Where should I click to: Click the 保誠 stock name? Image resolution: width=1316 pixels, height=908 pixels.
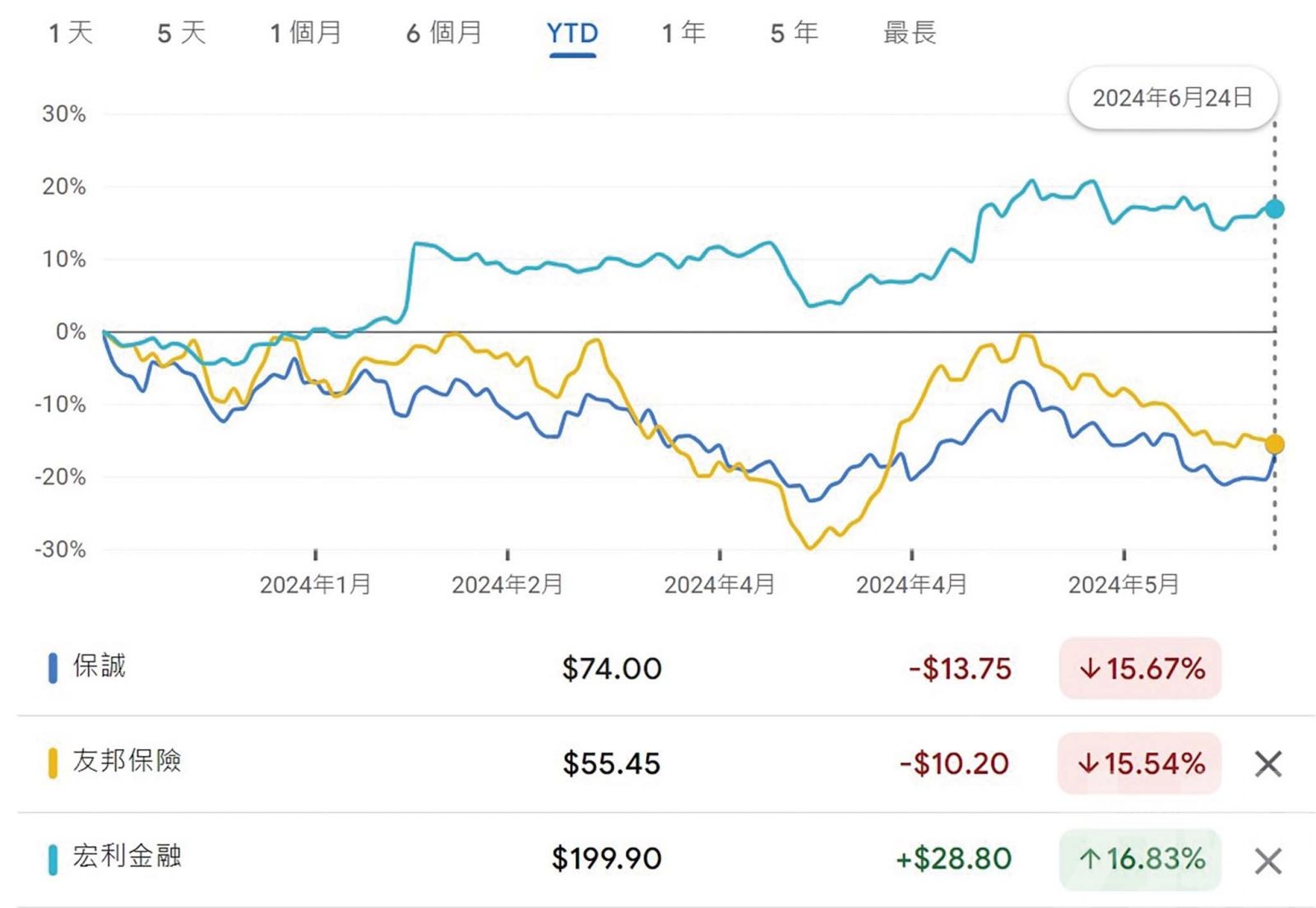[x=100, y=665]
